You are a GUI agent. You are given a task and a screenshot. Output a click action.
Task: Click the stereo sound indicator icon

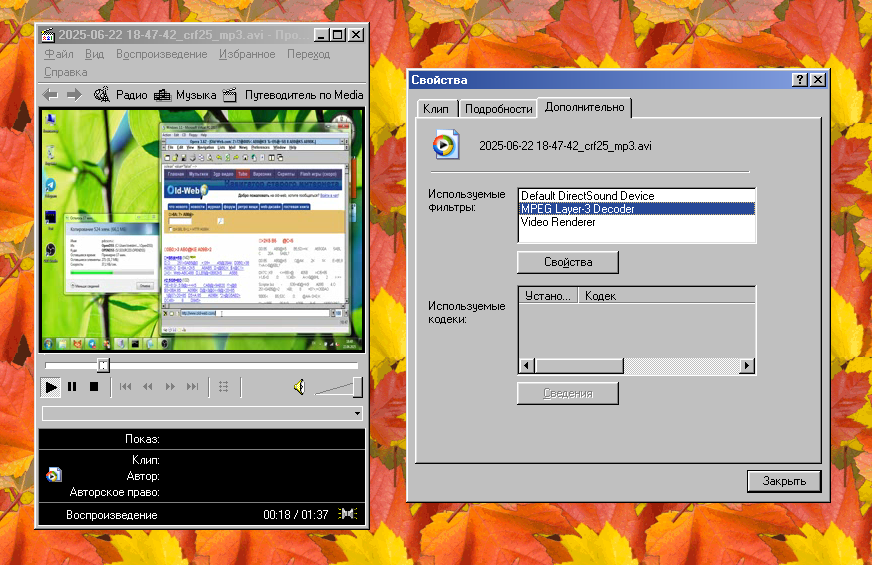[348, 514]
